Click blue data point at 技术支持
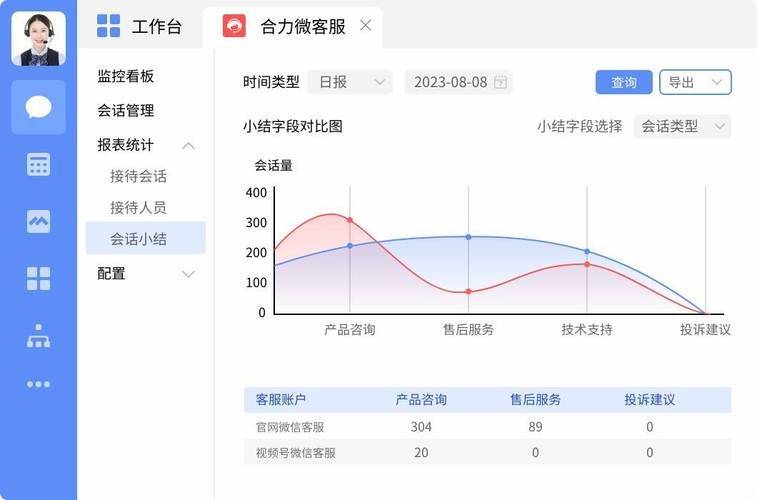The image size is (757, 500). (587, 251)
